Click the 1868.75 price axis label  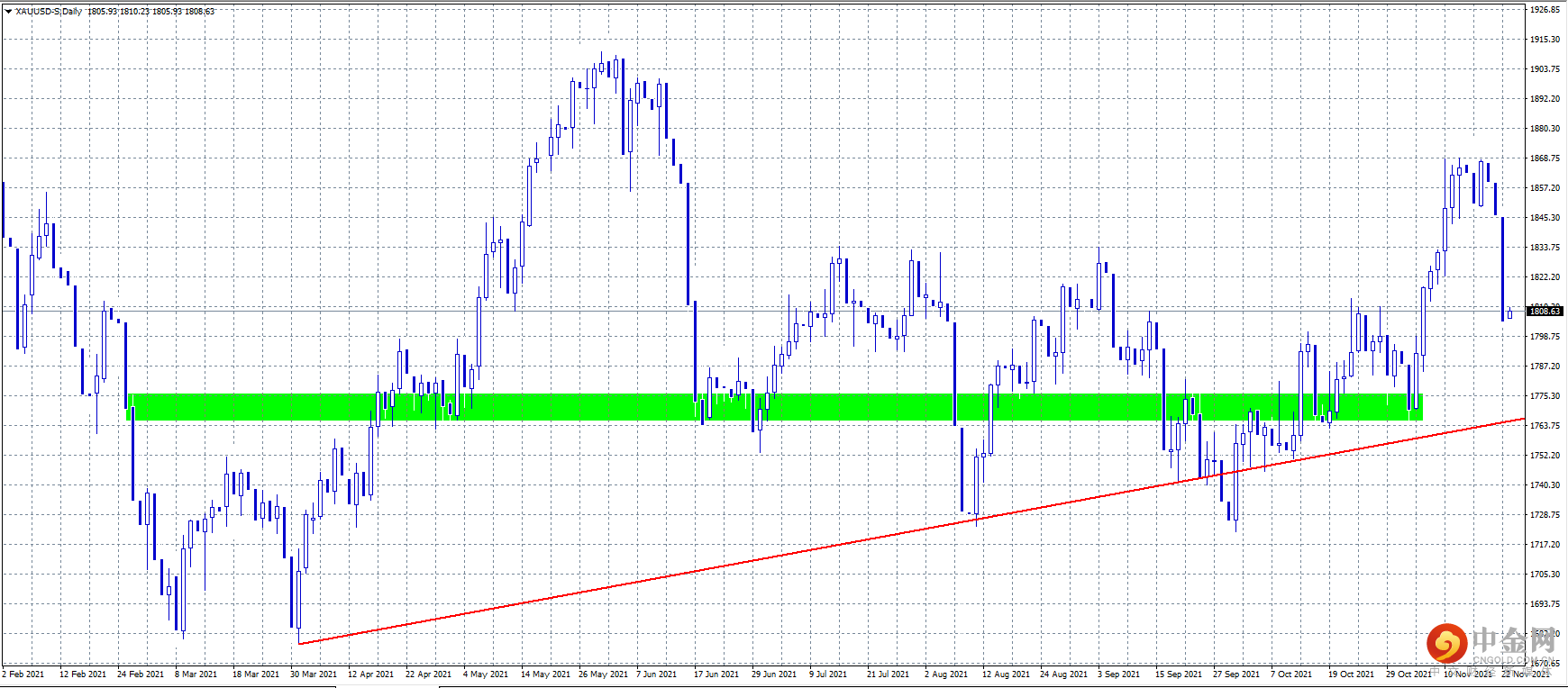click(1545, 158)
